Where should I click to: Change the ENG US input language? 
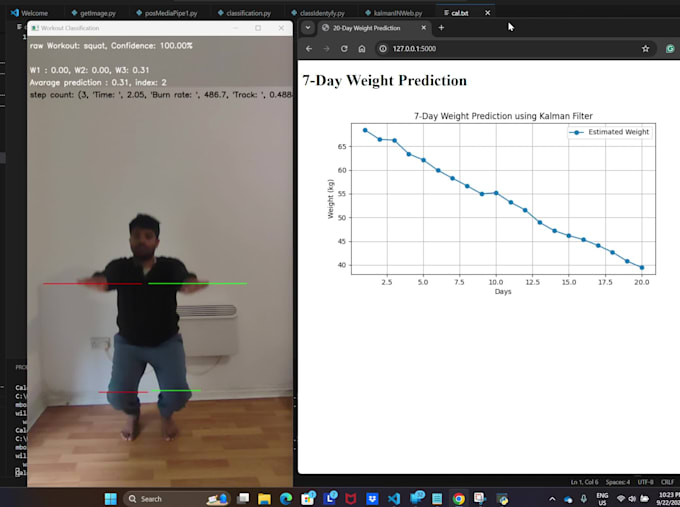click(x=602, y=499)
